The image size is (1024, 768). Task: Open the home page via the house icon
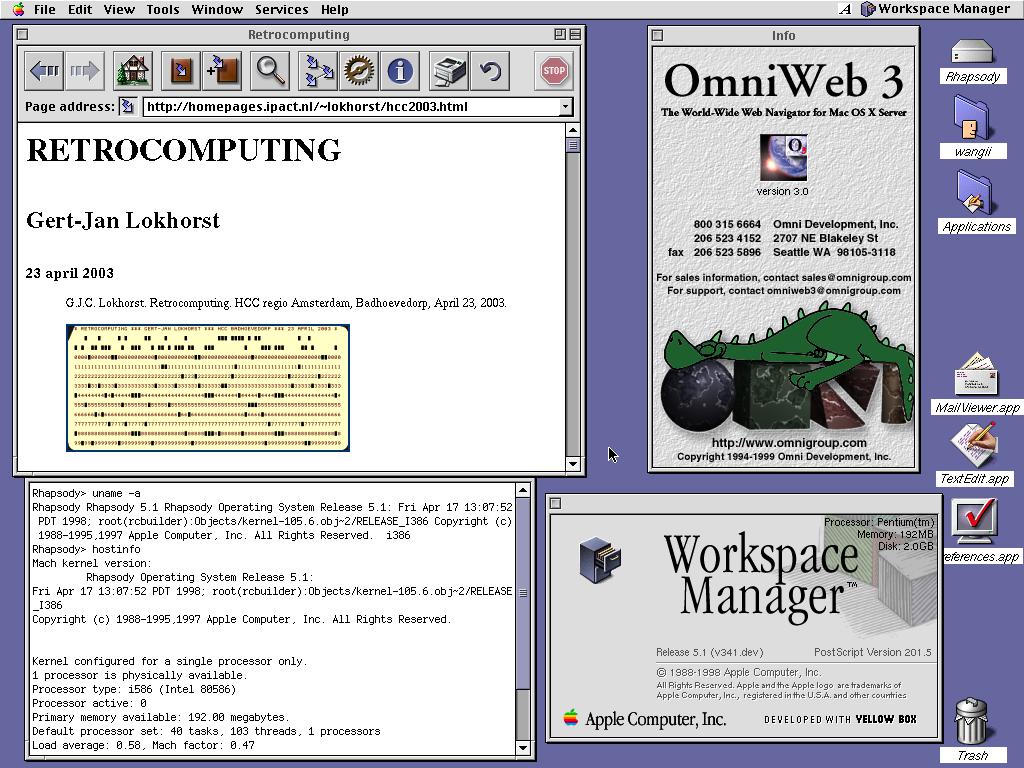(x=133, y=71)
